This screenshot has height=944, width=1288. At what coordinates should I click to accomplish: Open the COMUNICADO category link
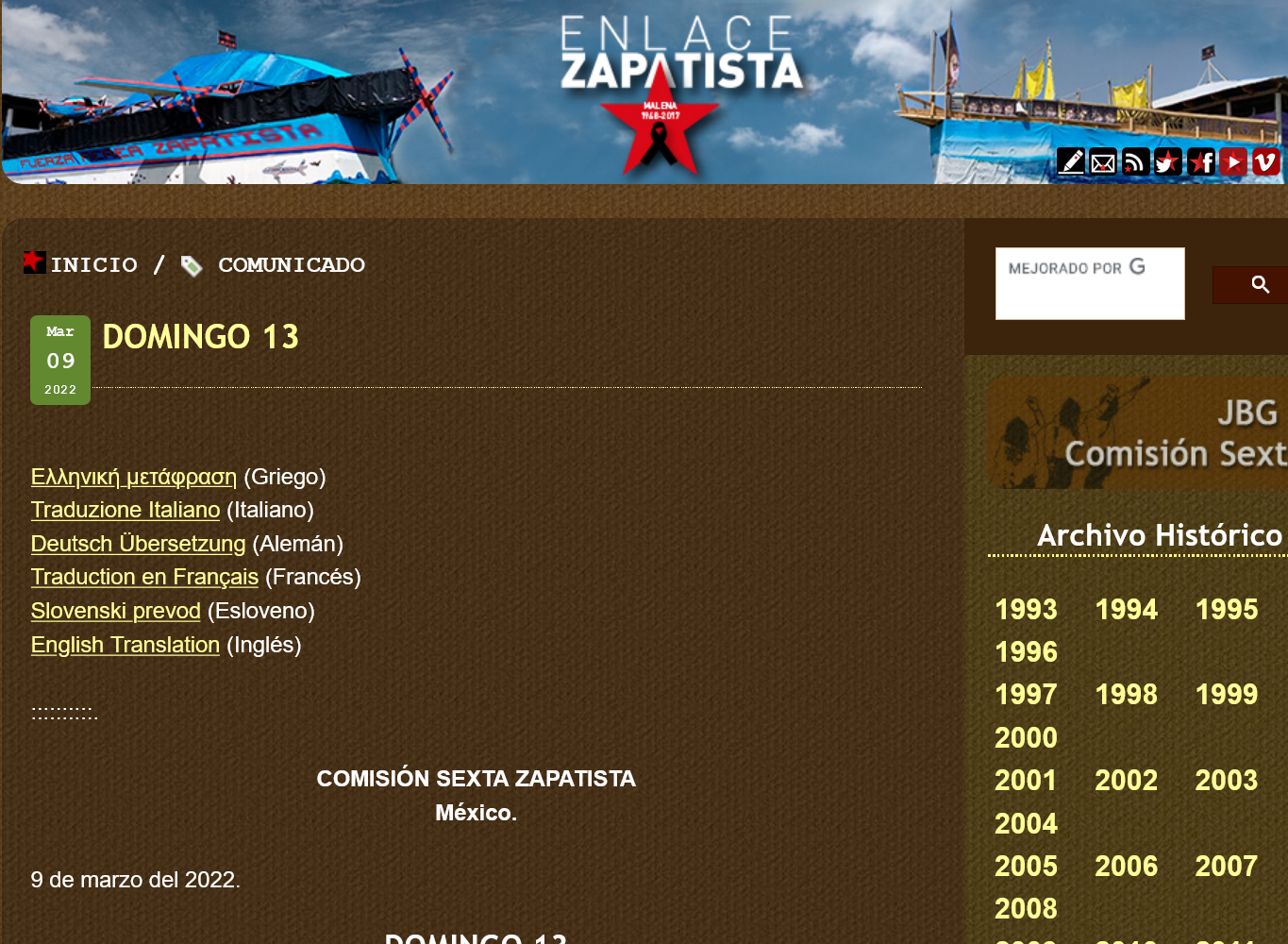click(x=292, y=265)
